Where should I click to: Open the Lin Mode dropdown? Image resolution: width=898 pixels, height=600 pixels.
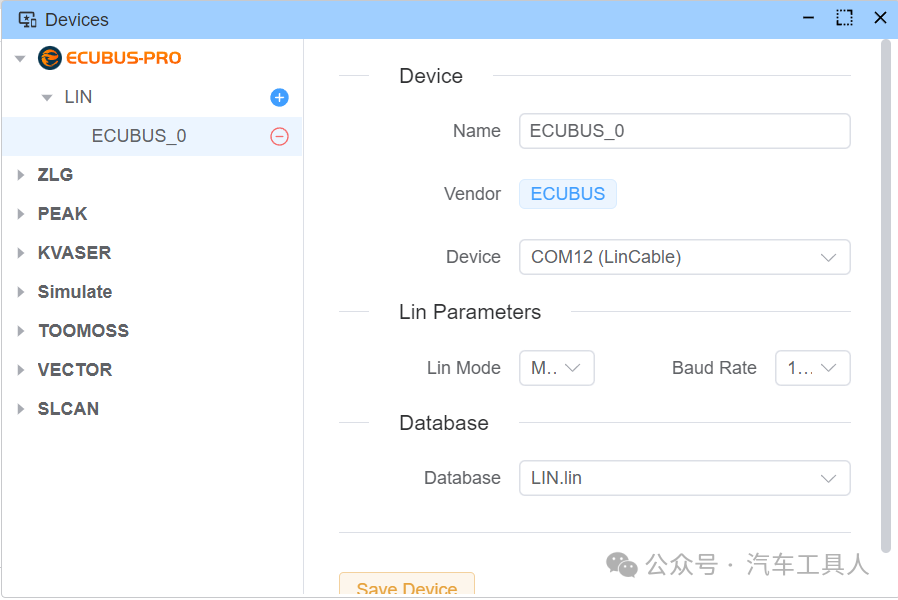pos(556,368)
